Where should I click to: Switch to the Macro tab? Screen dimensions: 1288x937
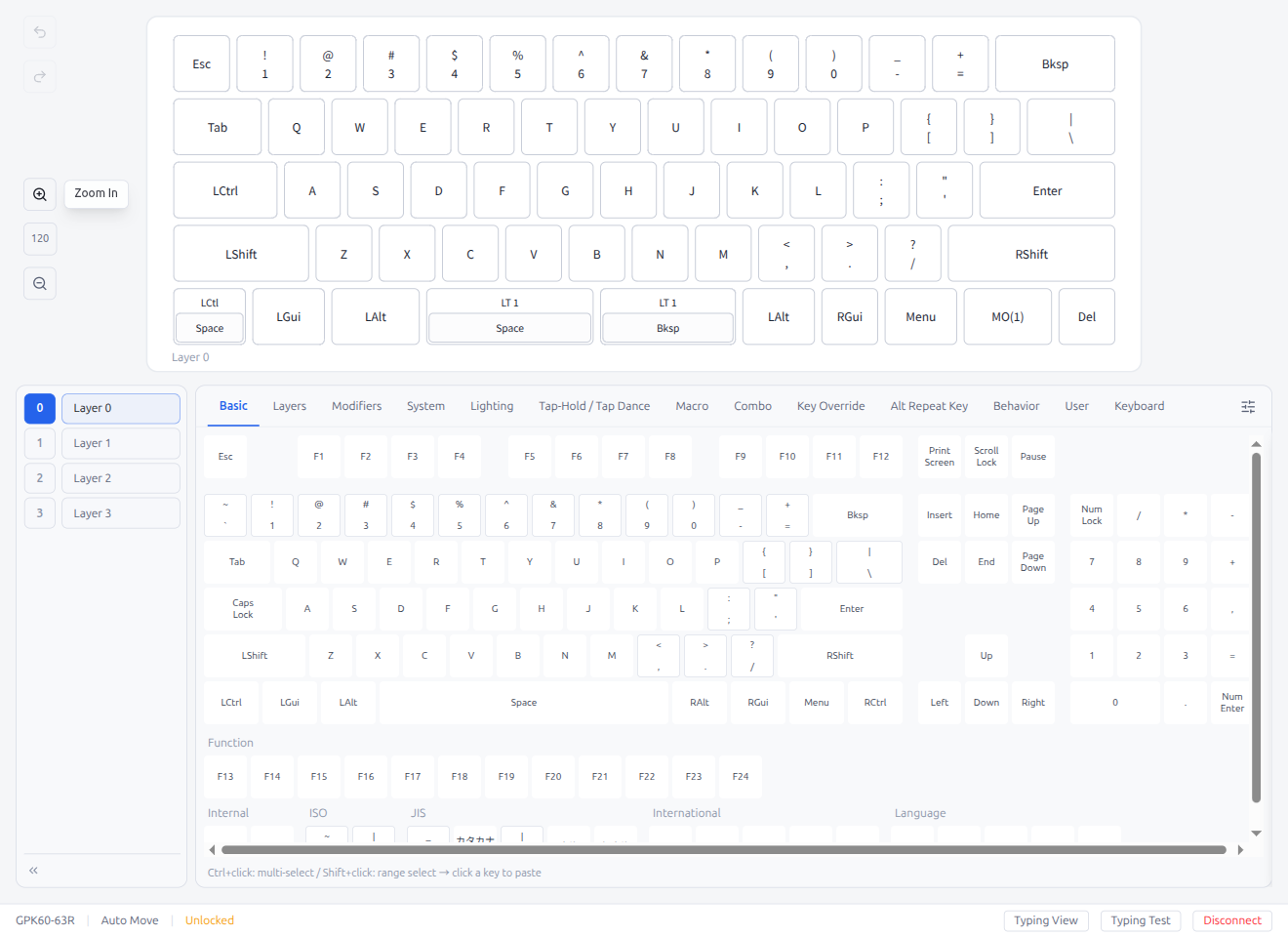[x=692, y=406]
